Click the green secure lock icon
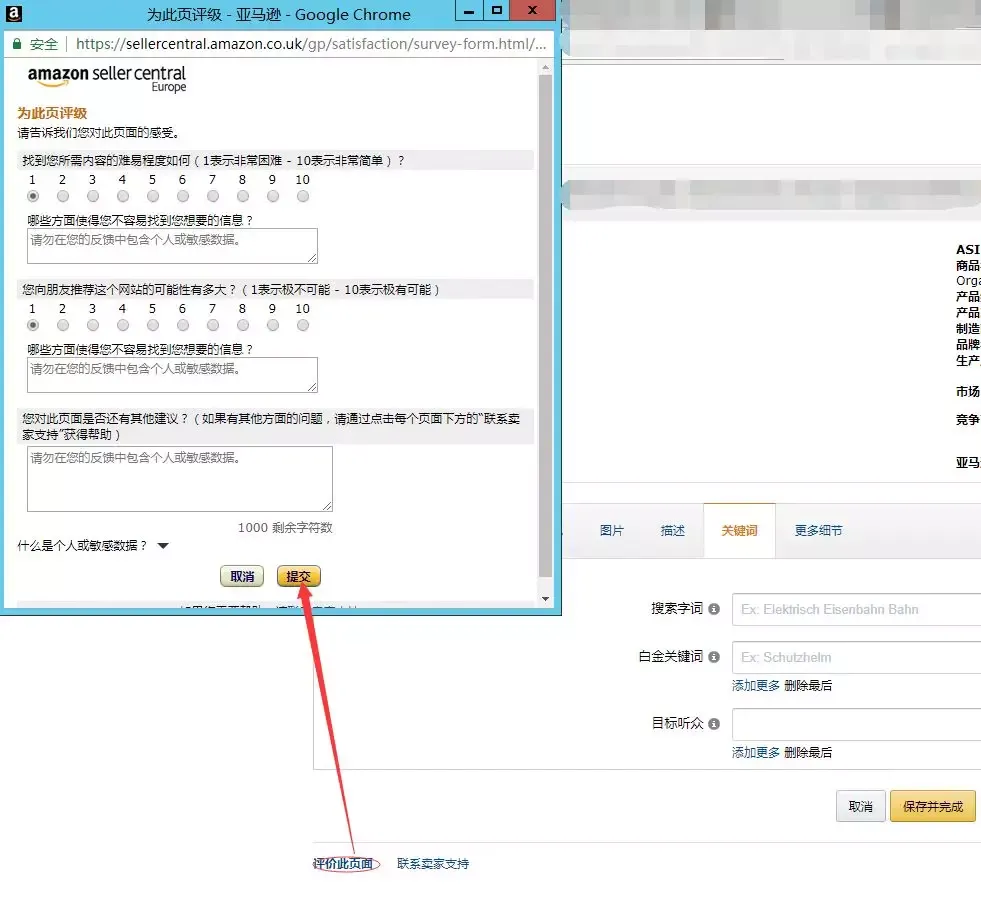 pos(17,44)
